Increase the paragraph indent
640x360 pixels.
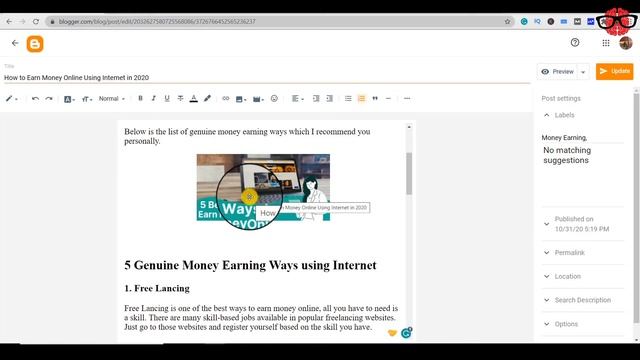pyautogui.click(x=329, y=98)
